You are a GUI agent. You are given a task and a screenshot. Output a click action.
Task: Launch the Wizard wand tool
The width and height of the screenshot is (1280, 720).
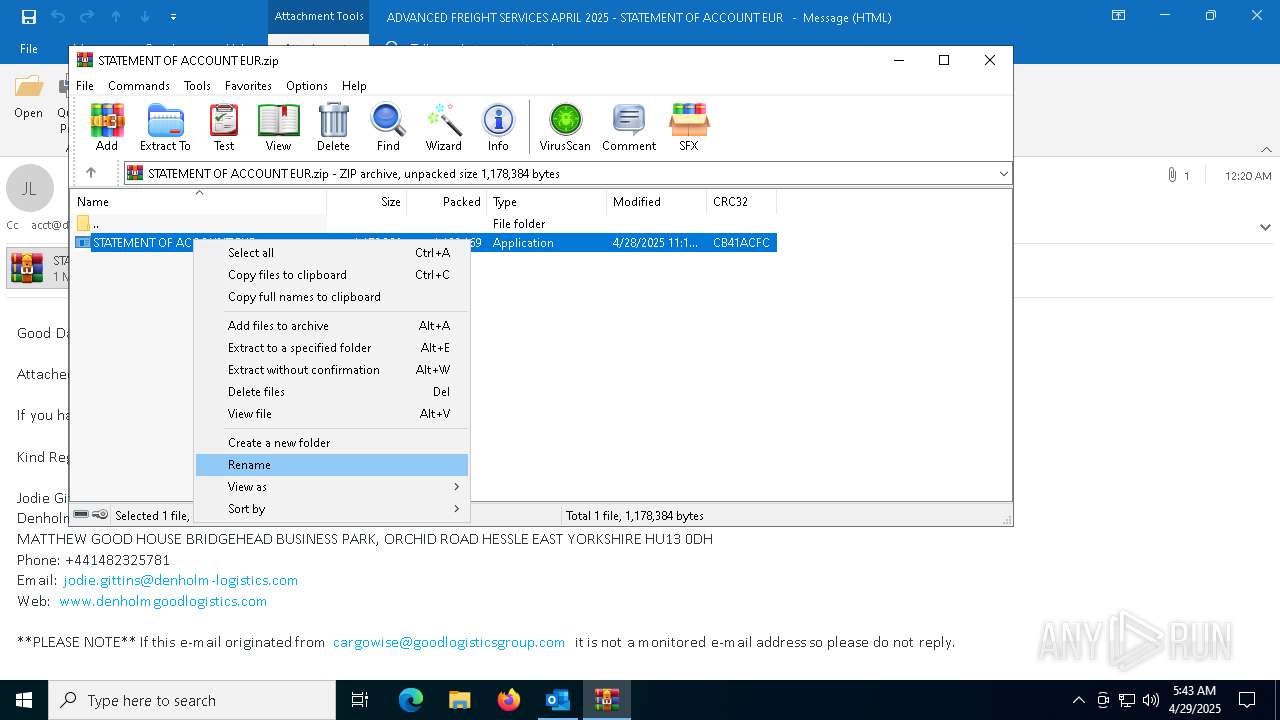[x=443, y=127]
